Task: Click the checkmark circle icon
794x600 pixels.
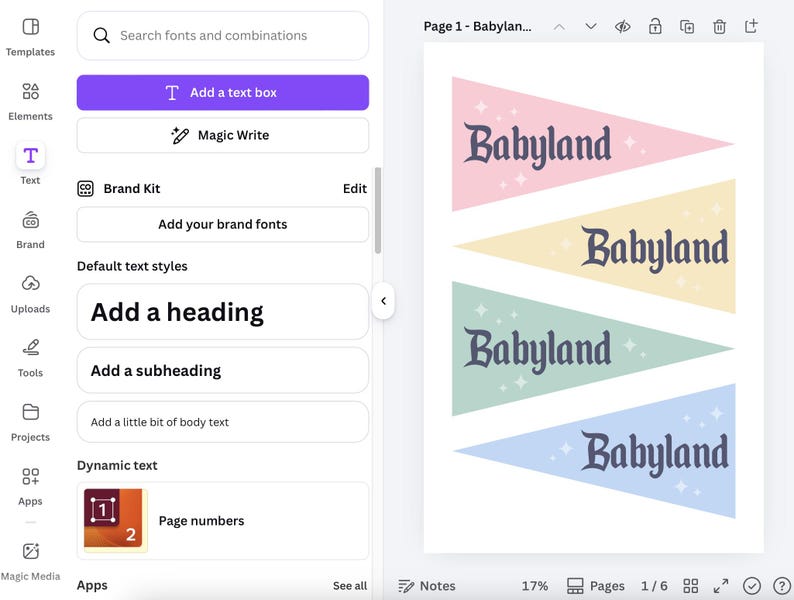Action: click(x=751, y=586)
